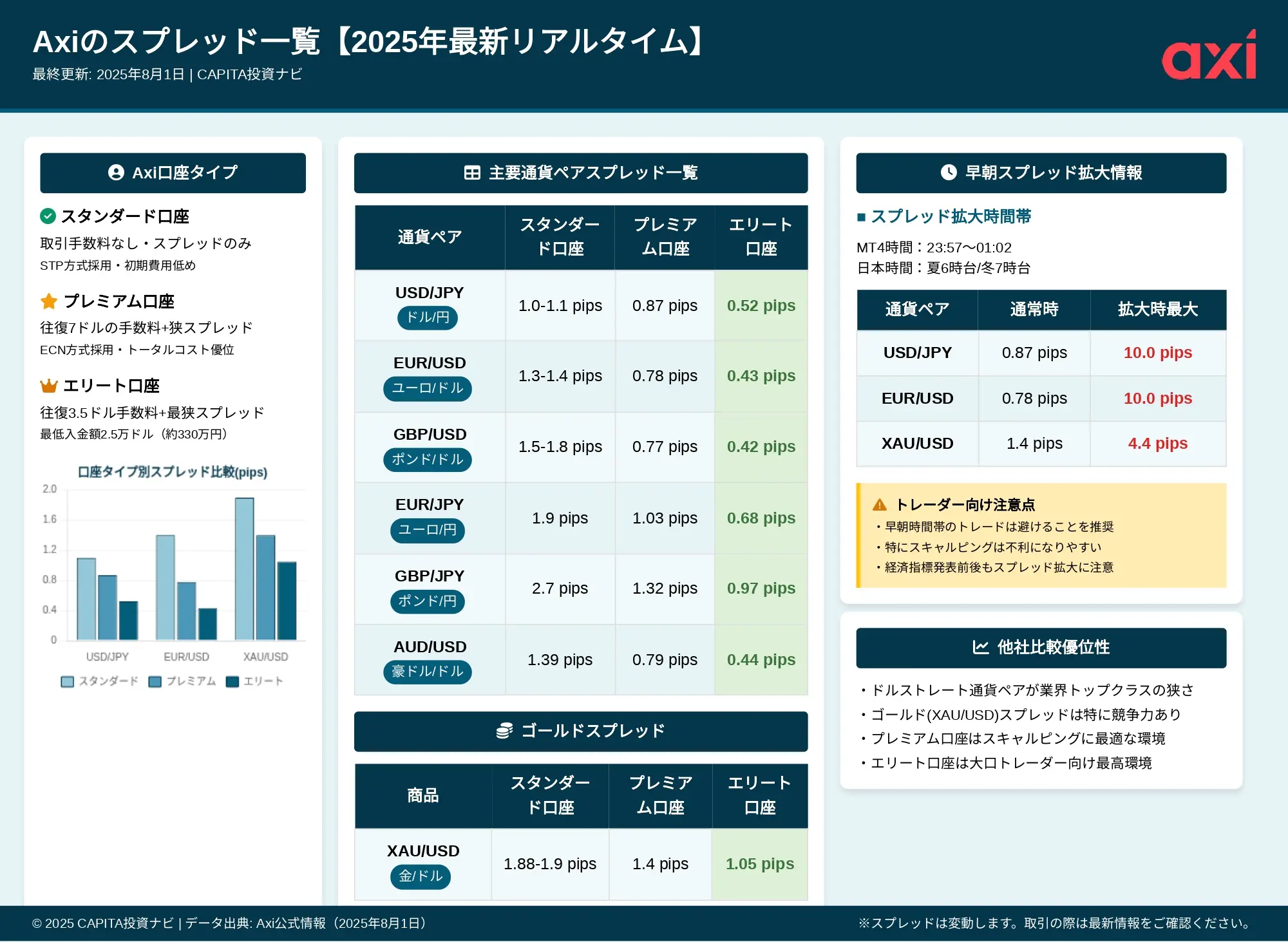Image resolution: width=1288 pixels, height=942 pixels.
Task: Click the Axi logo in header
Action: click(x=1209, y=55)
